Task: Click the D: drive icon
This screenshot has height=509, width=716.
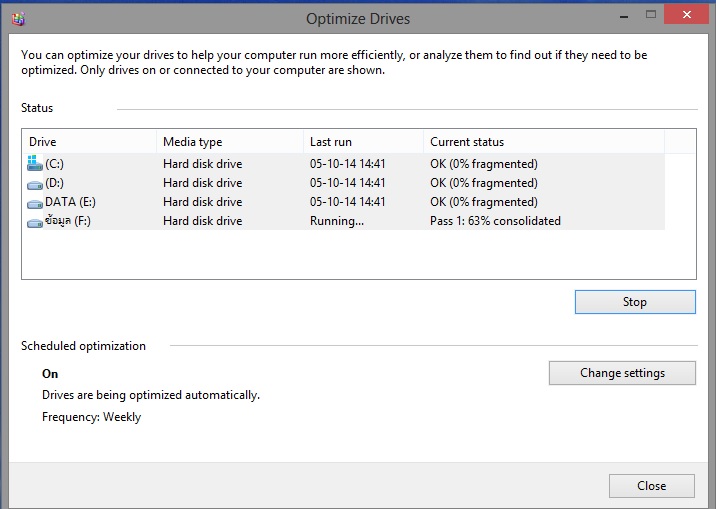Action: coord(35,185)
